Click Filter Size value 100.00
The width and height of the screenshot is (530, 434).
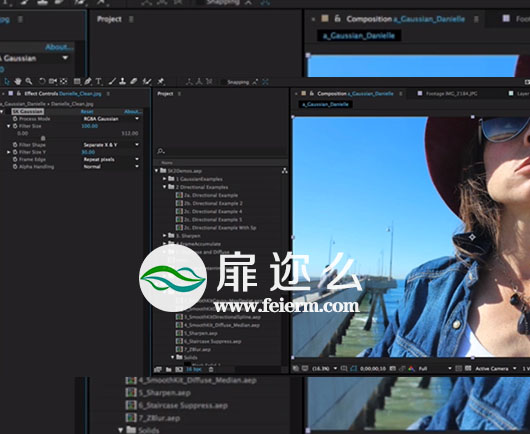pyautogui.click(x=90, y=126)
